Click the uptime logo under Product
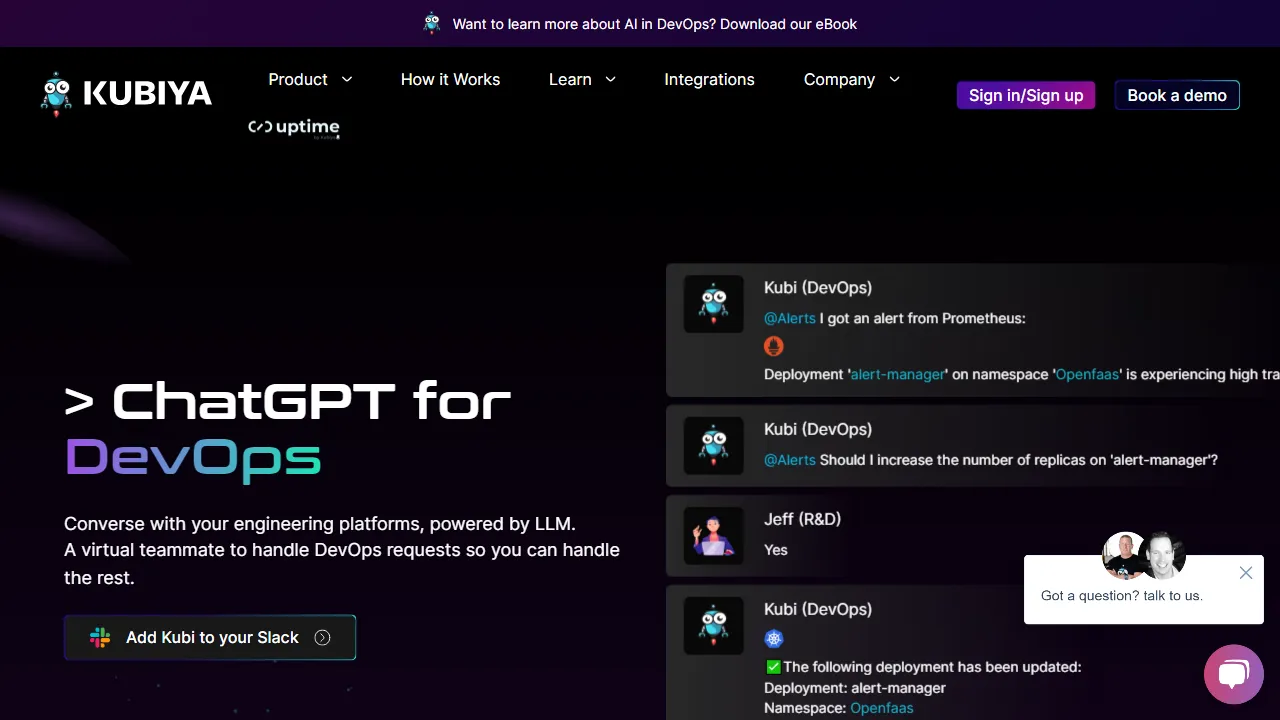1280x720 pixels. point(294,128)
